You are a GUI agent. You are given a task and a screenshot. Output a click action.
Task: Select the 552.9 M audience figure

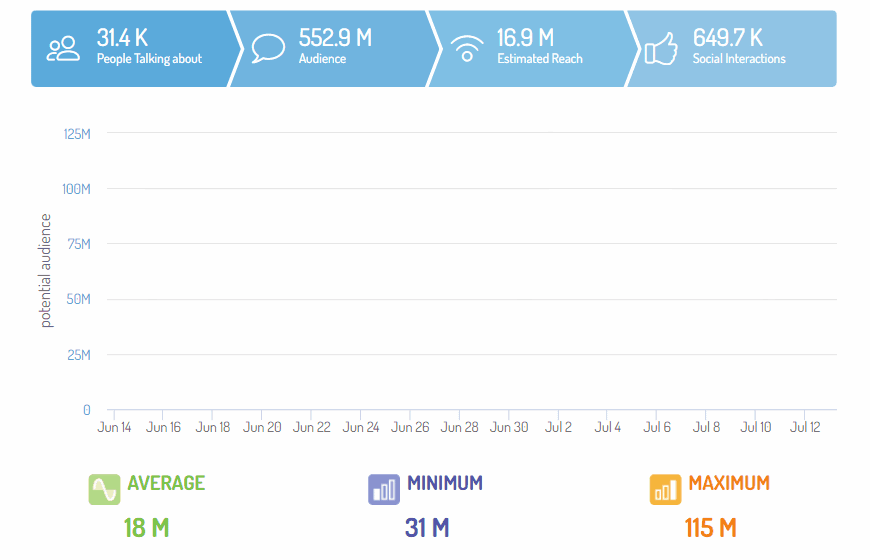(x=335, y=38)
